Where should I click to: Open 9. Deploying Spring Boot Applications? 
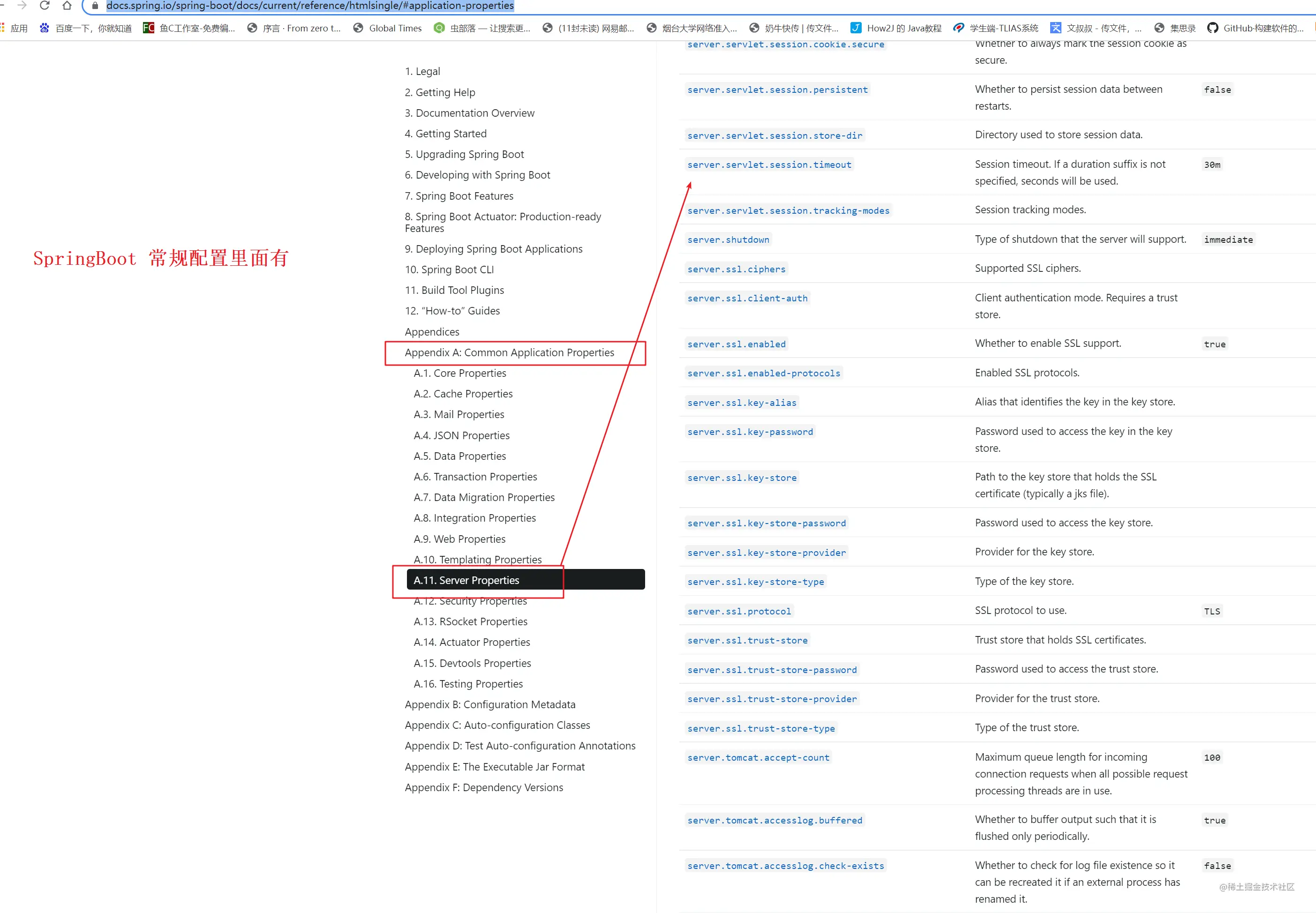click(494, 249)
